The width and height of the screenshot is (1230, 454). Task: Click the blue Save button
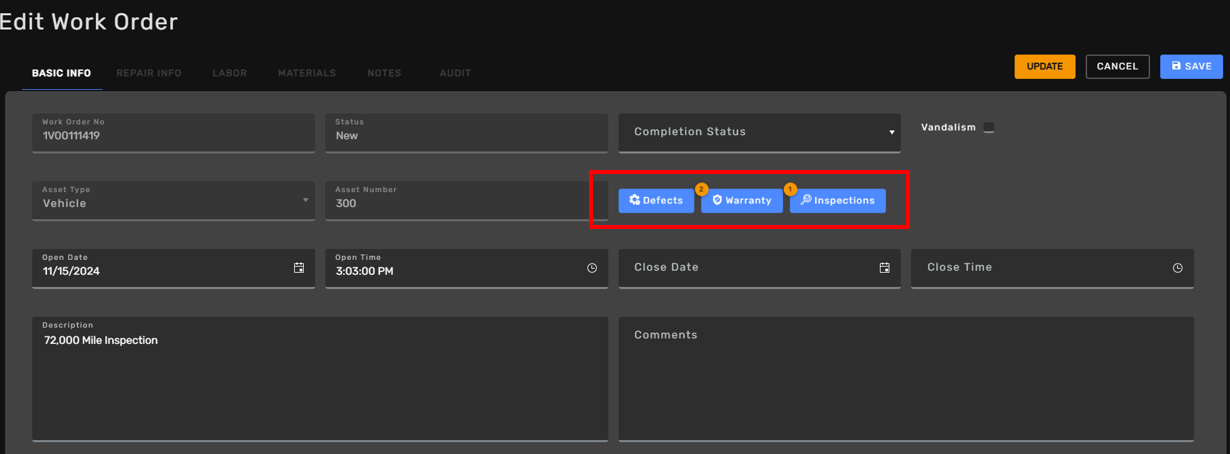(1191, 66)
